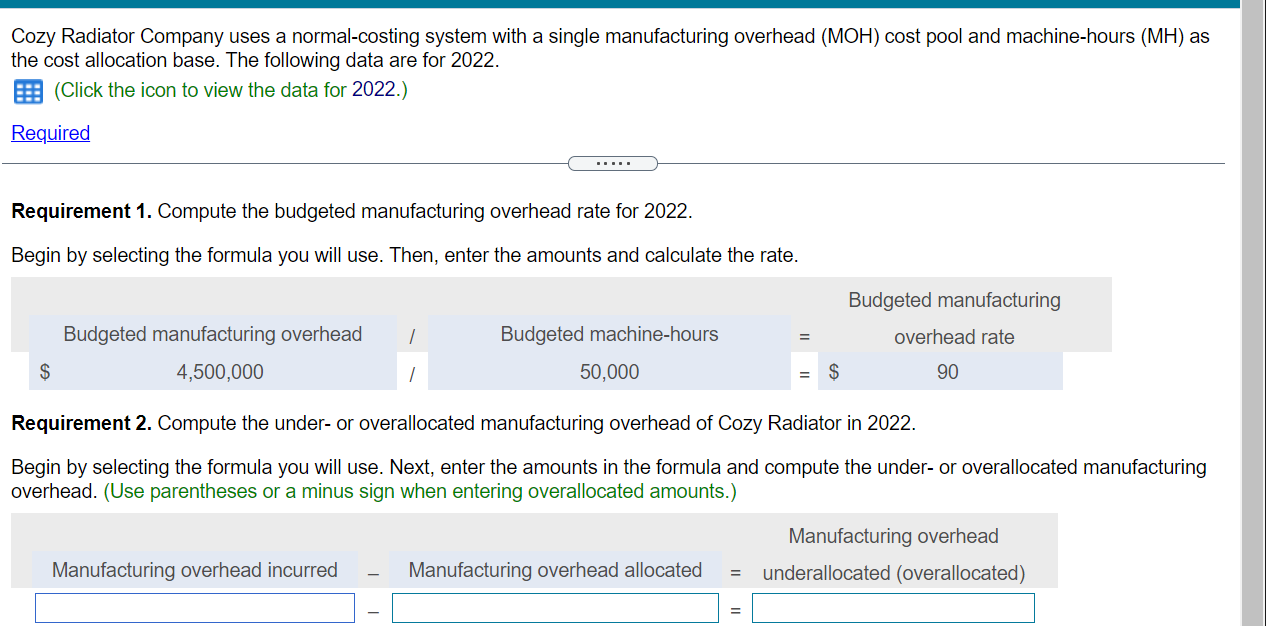Click the grid icon to view 2022 data
The height and width of the screenshot is (626, 1266).
click(27, 92)
